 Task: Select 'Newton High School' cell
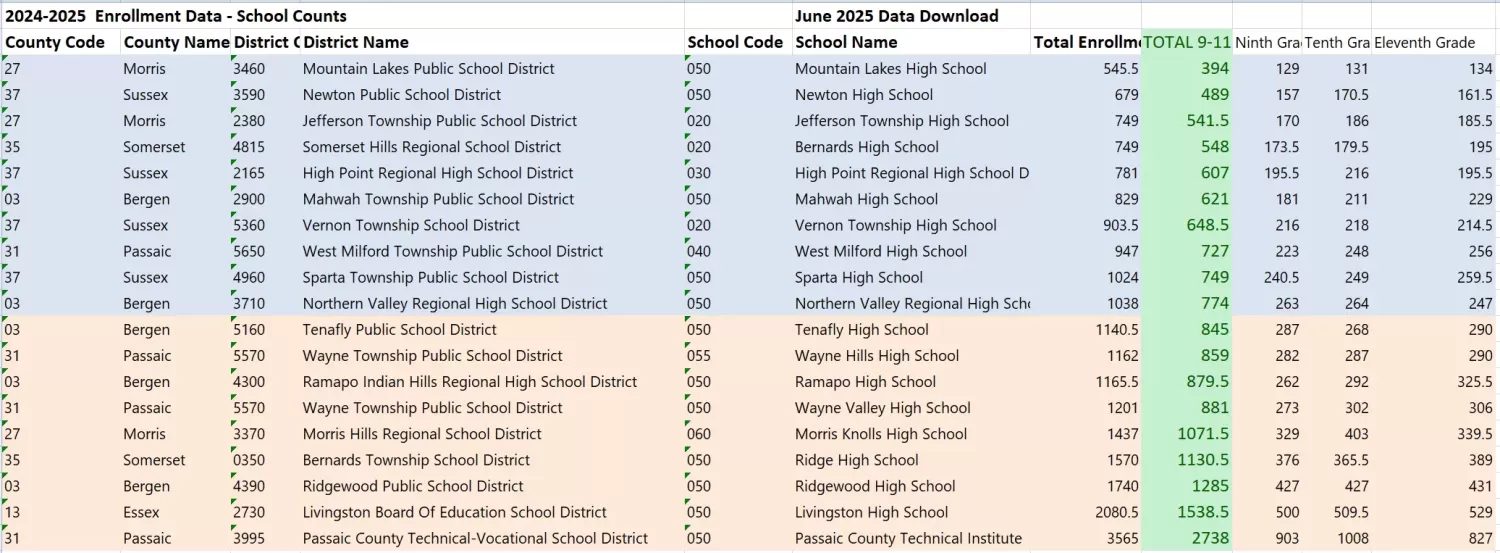point(911,95)
